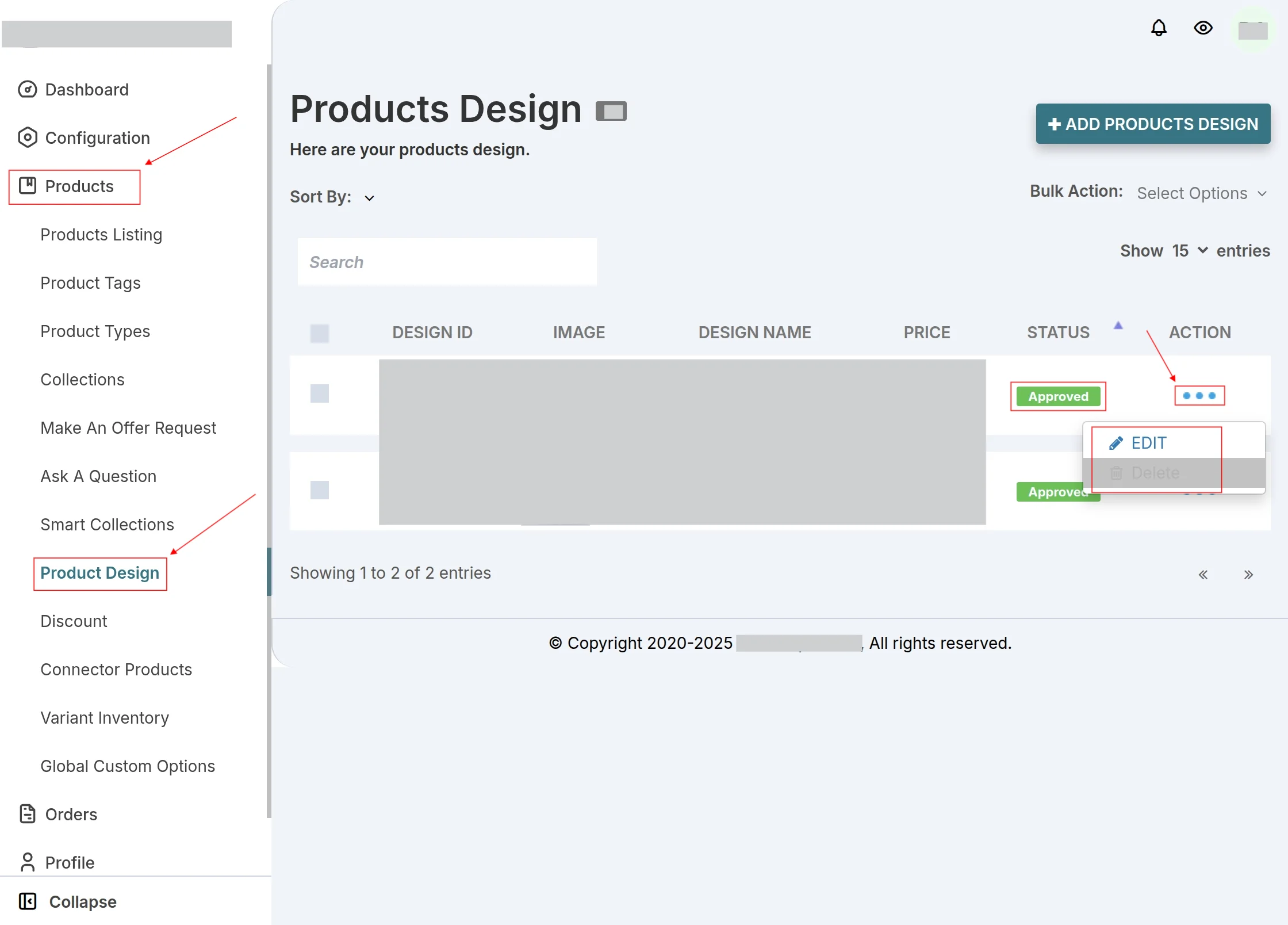Open Collections in sidebar
This screenshot has width=1288, height=925.
point(82,380)
